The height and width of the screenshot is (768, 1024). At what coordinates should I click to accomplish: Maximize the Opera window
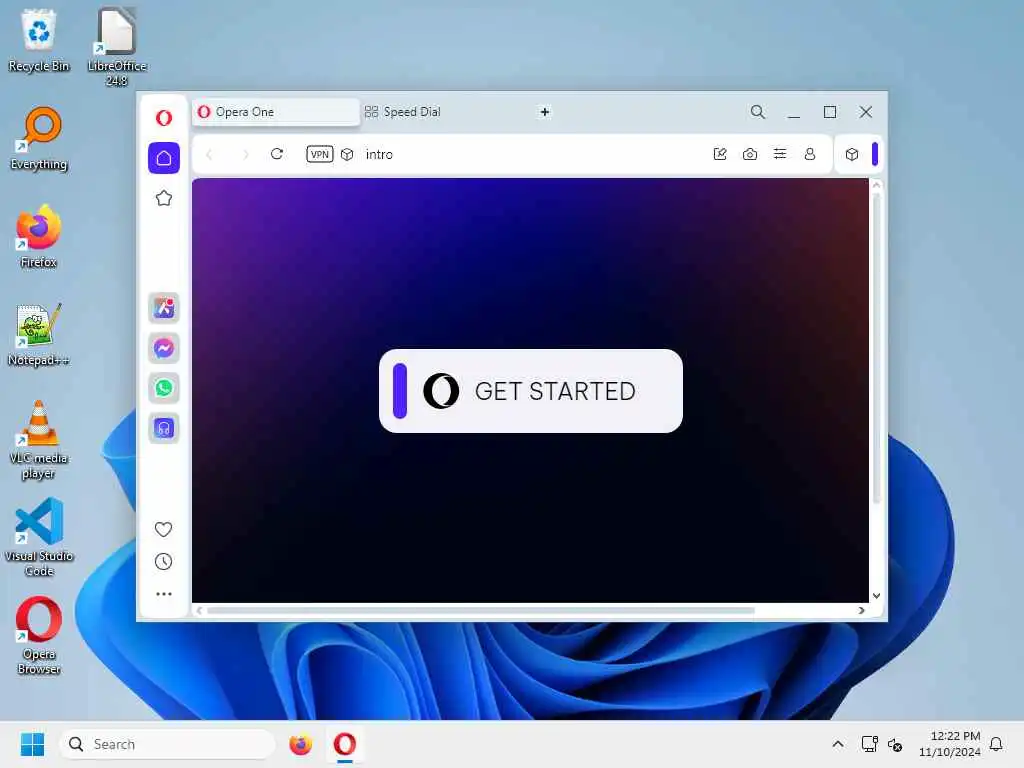pos(829,112)
